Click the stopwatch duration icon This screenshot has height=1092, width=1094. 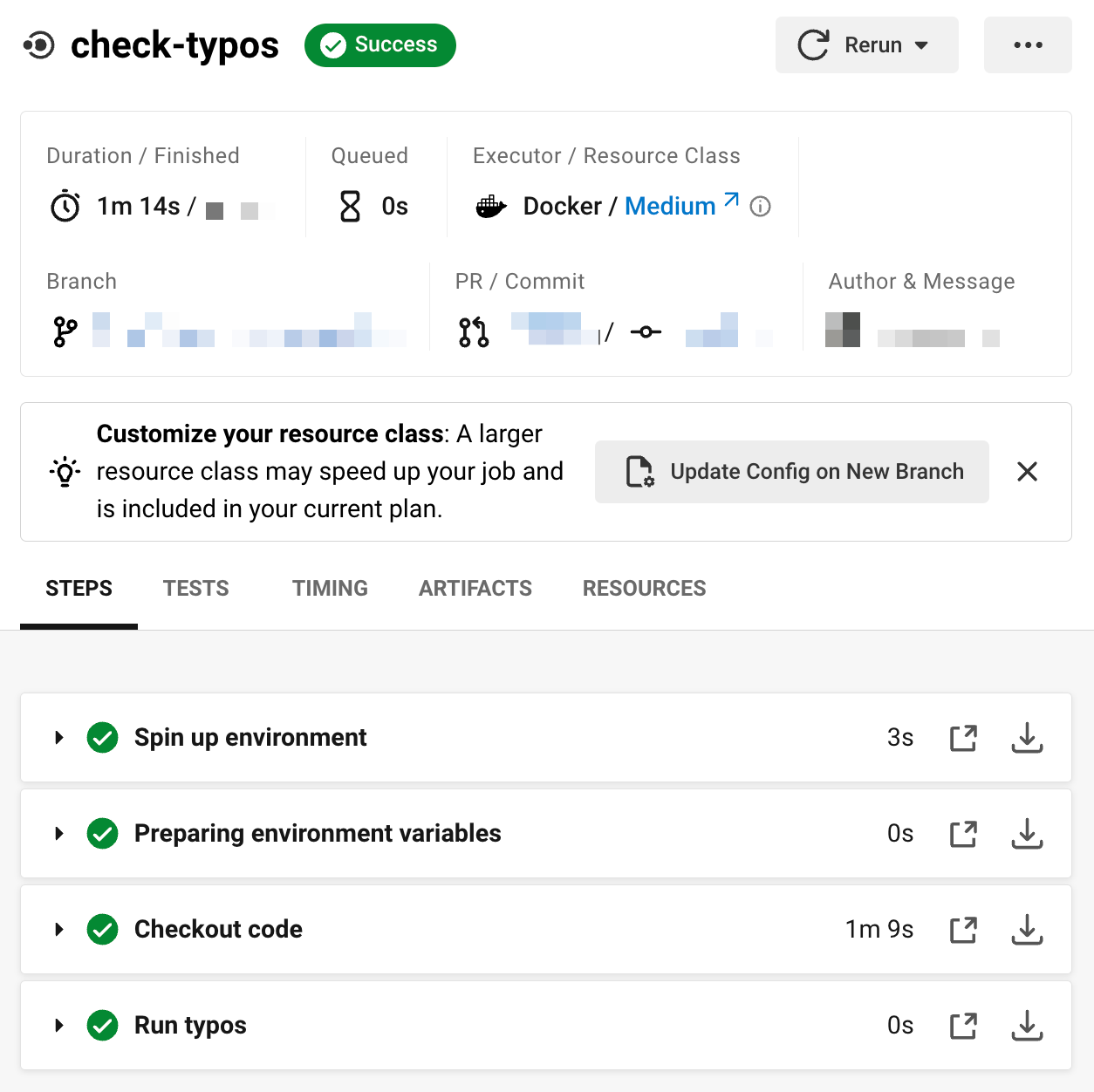[65, 207]
